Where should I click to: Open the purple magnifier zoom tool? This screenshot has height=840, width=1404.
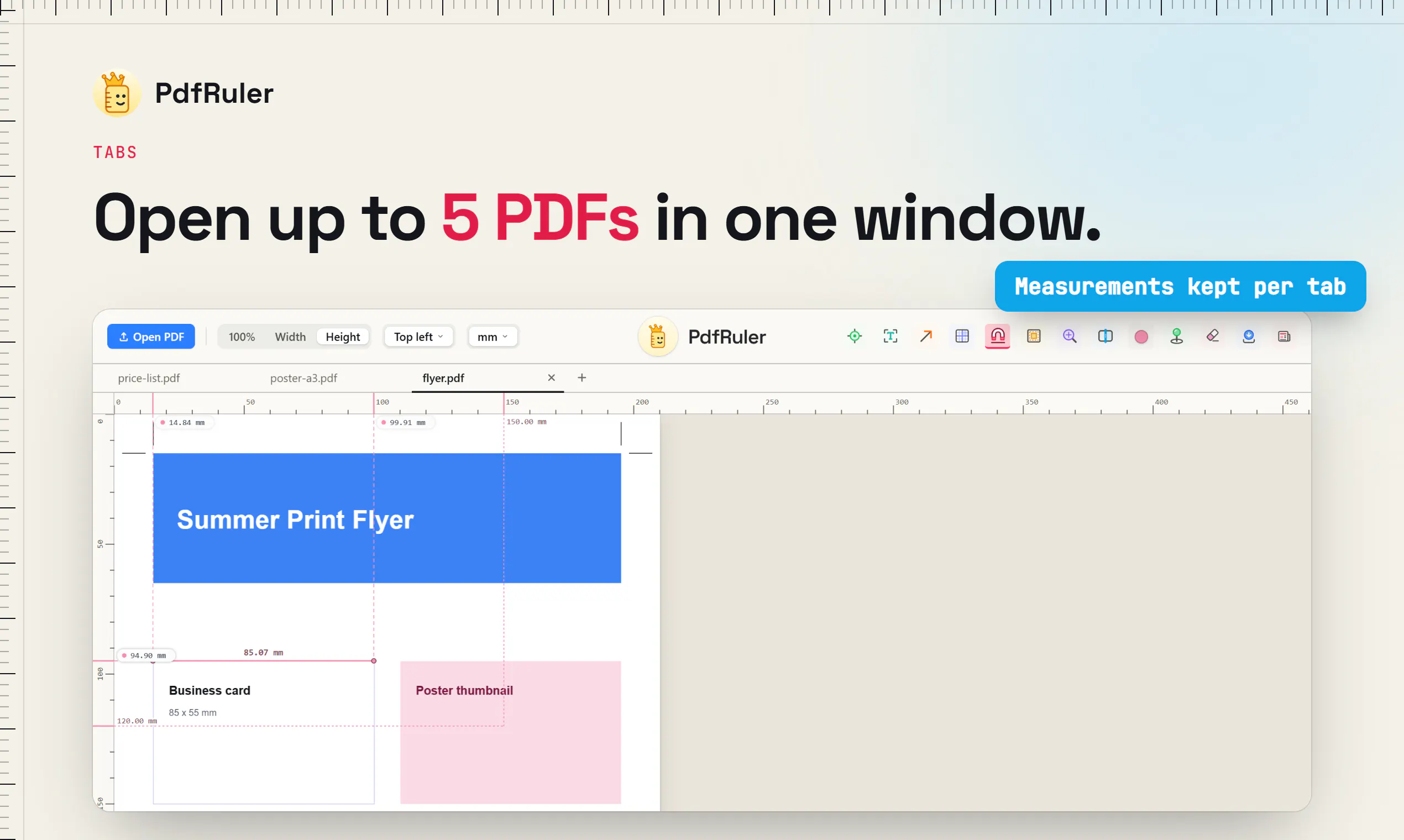(x=1070, y=336)
